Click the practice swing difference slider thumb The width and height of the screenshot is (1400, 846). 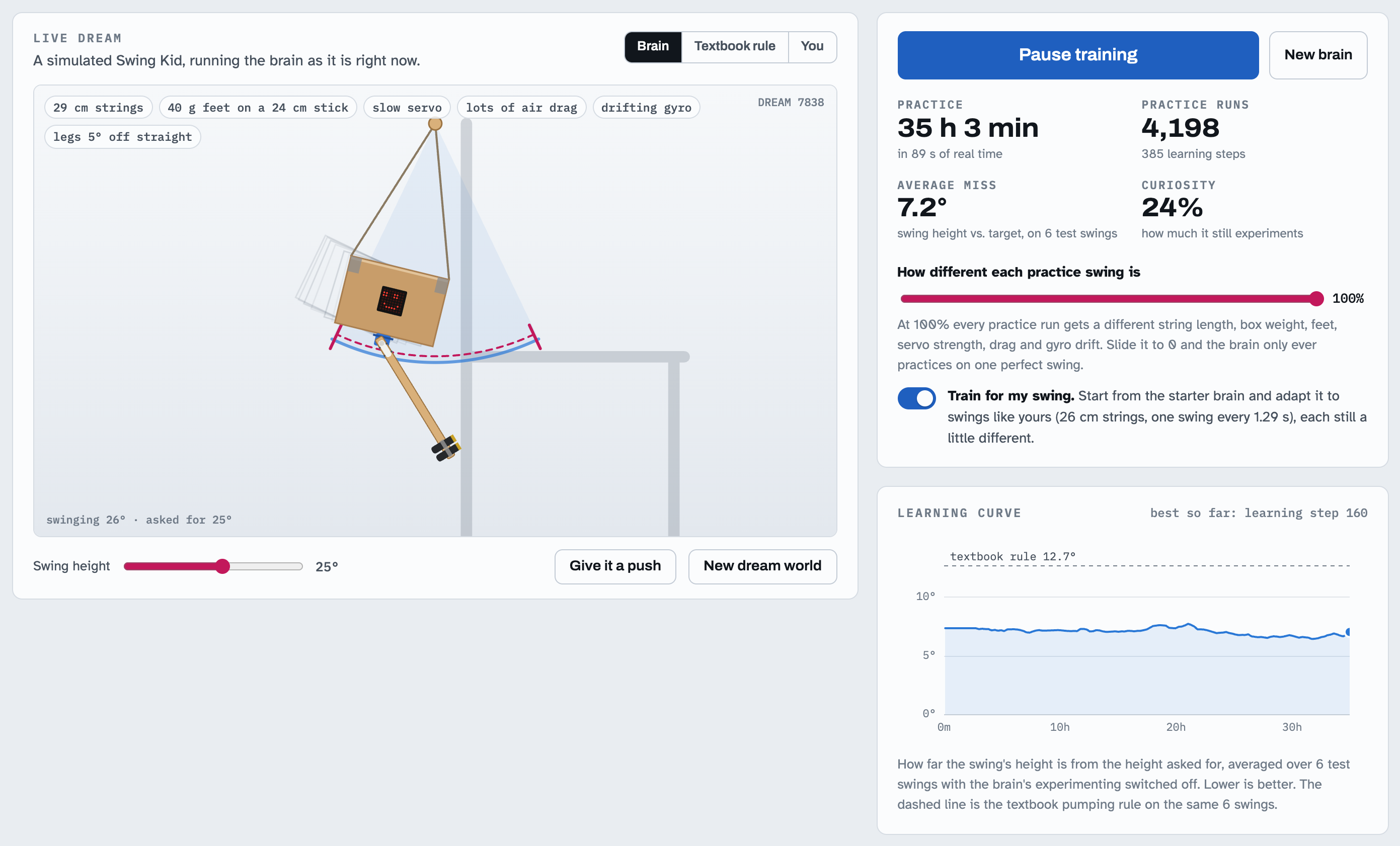click(x=1316, y=299)
